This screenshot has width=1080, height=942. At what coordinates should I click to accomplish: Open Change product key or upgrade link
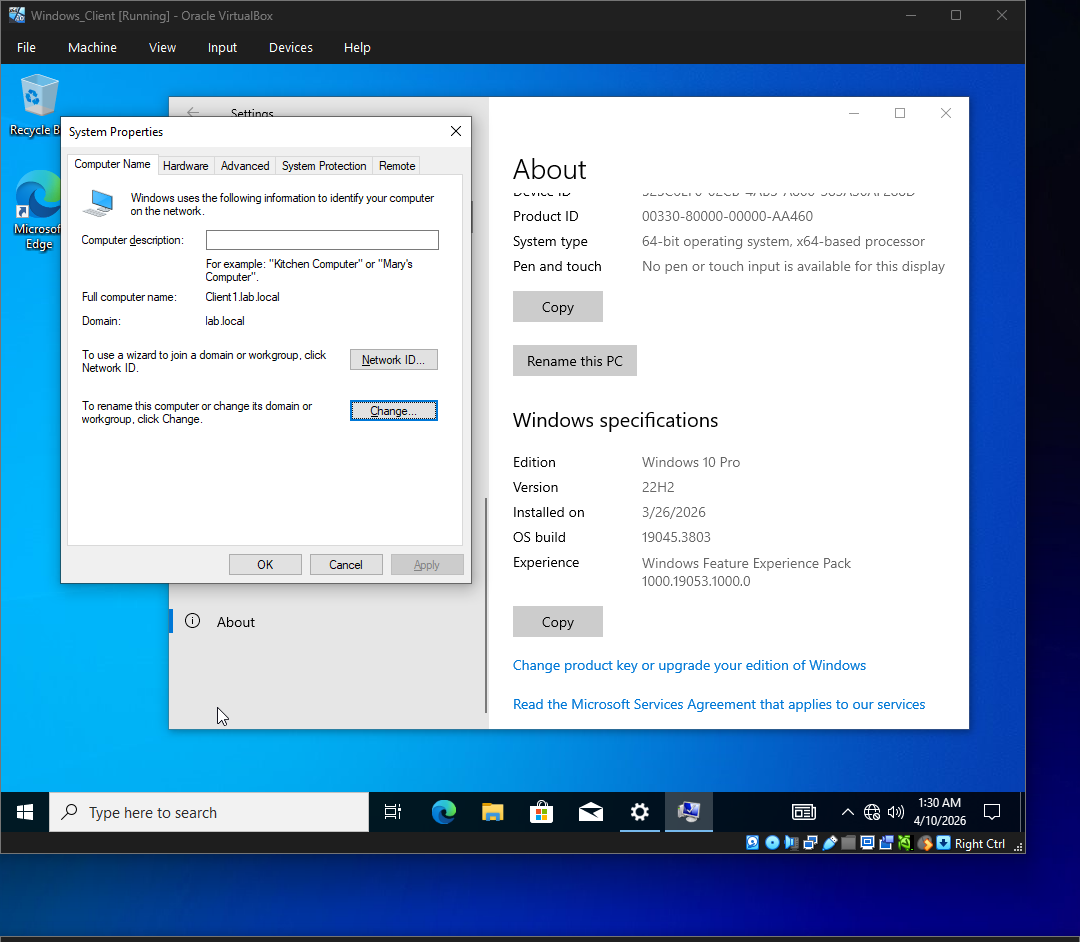tap(689, 665)
